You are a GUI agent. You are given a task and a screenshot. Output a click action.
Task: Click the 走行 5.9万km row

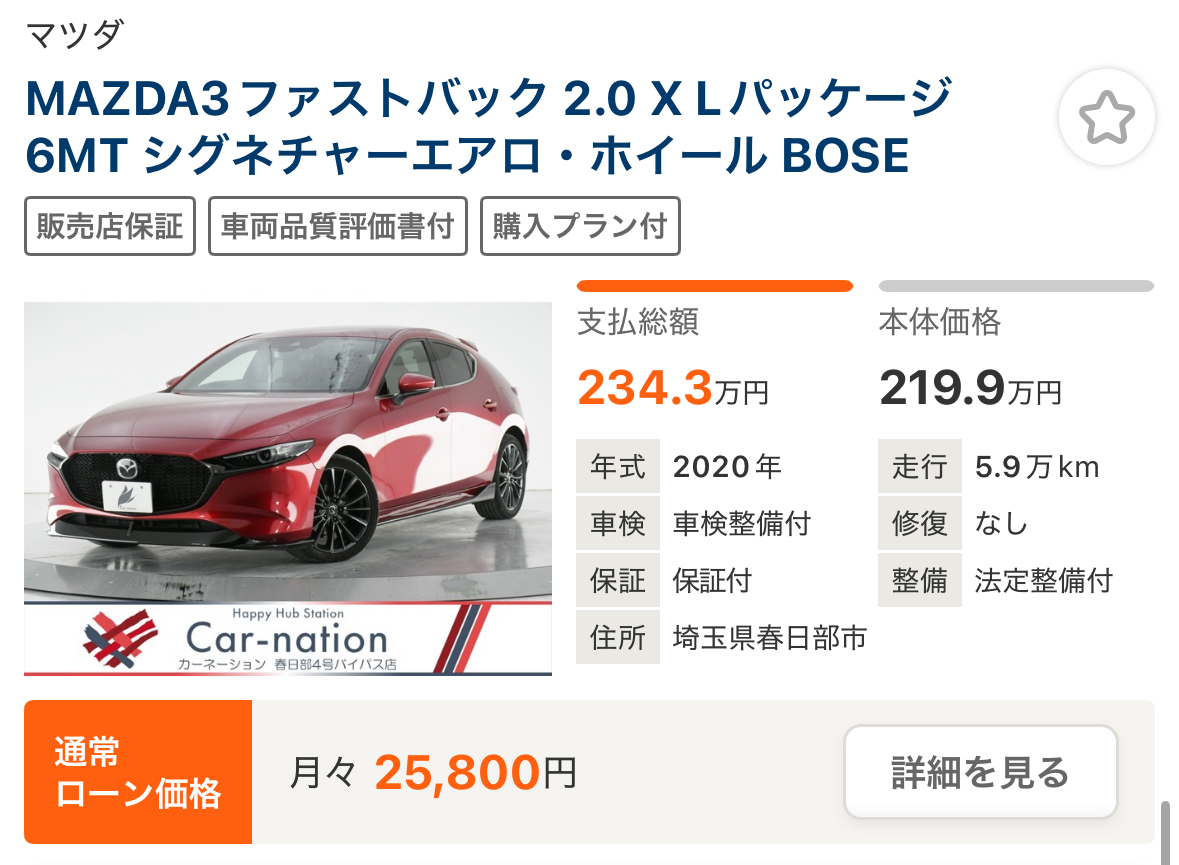[x=1016, y=466]
